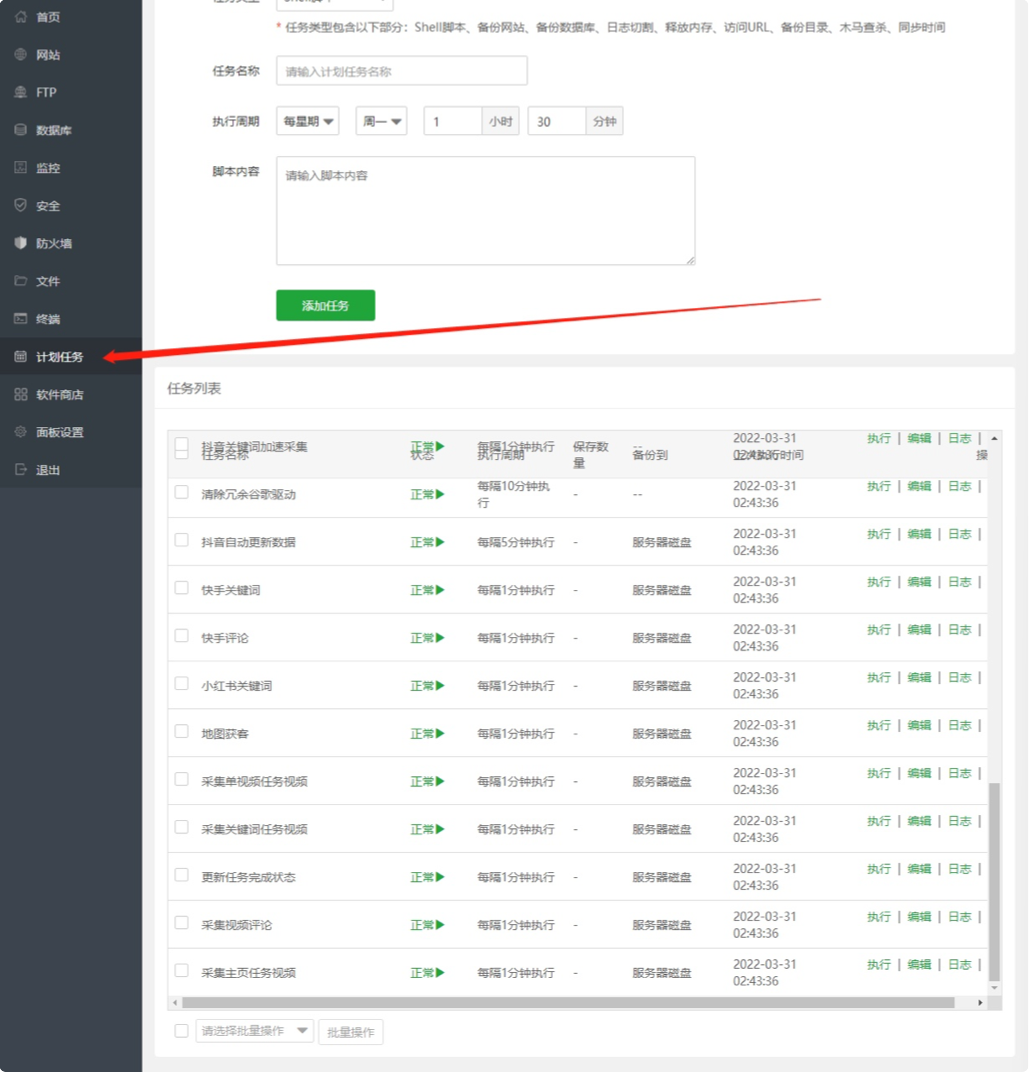This screenshot has width=1030, height=1074.
Task: Click the hour input showing 1
Action: pyautogui.click(x=453, y=121)
